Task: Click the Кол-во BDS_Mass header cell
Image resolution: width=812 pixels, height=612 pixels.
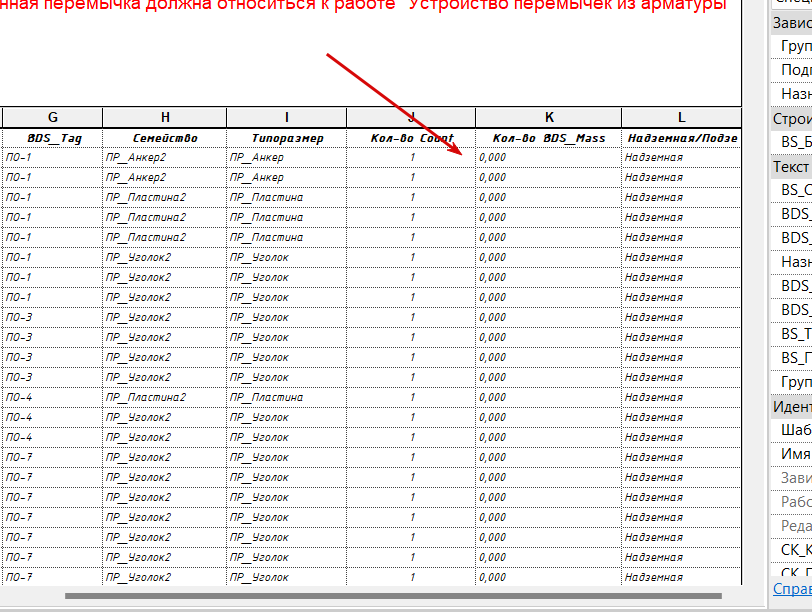Action: tap(549, 138)
